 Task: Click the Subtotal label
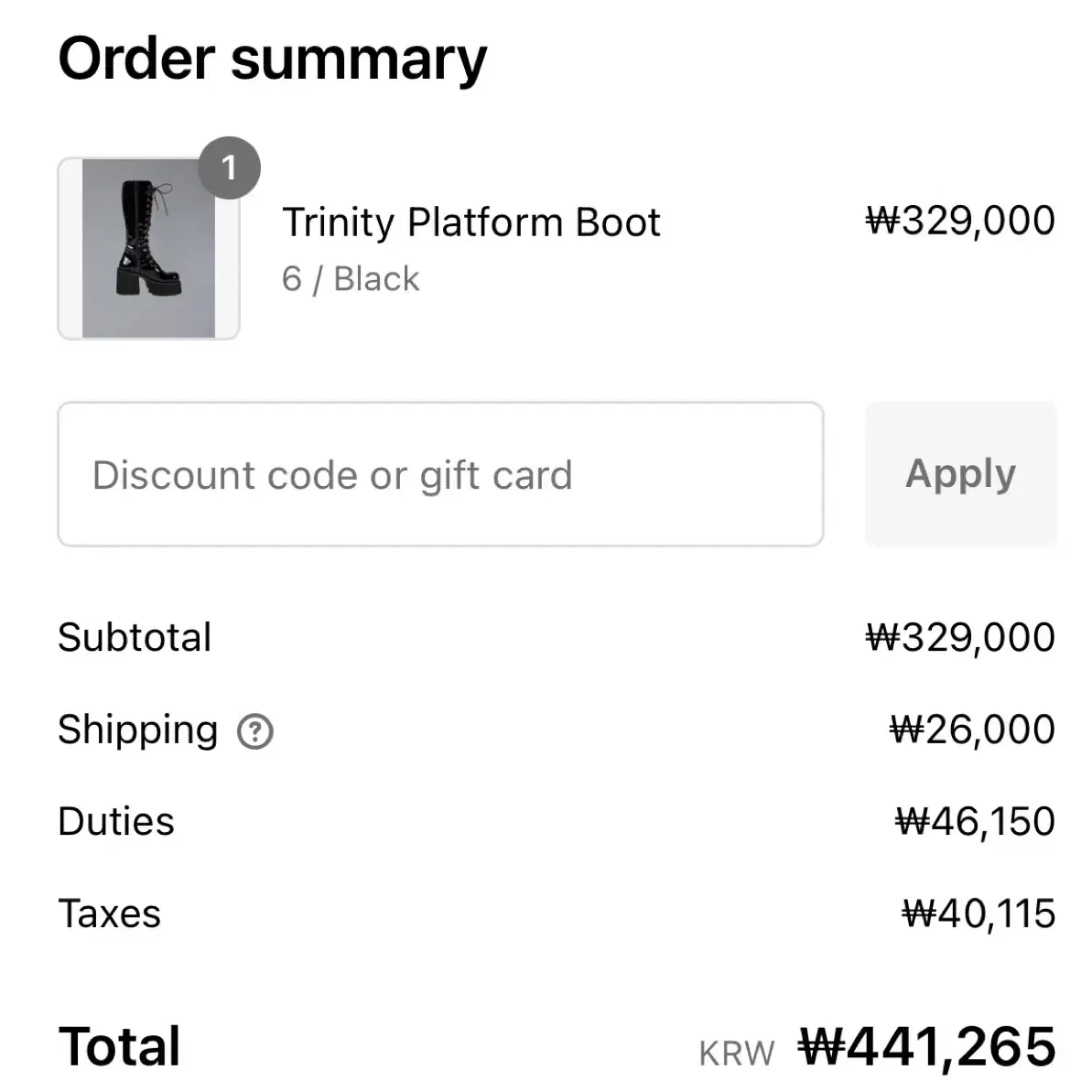135,637
